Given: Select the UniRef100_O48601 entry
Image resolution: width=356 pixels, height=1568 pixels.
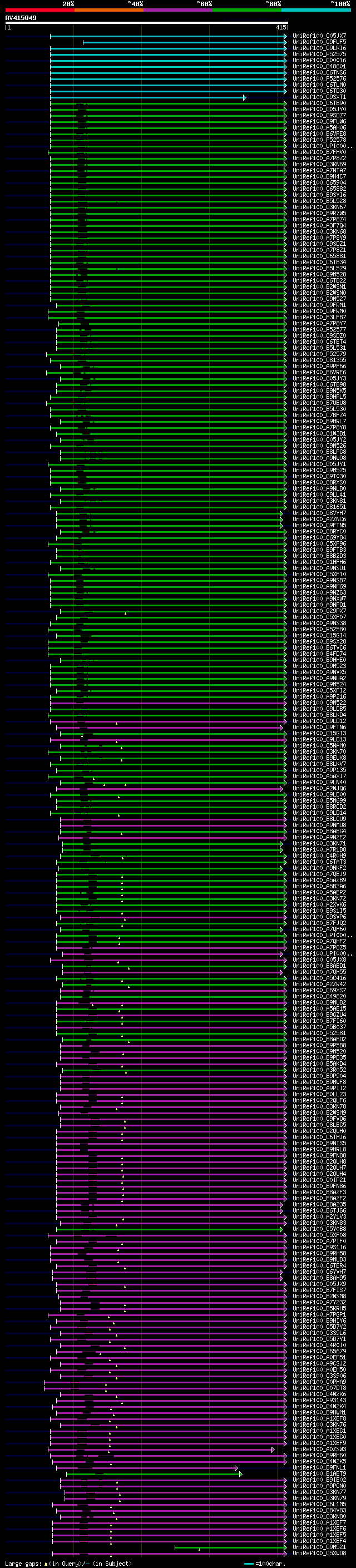Looking at the screenshot, I should point(319,66).
